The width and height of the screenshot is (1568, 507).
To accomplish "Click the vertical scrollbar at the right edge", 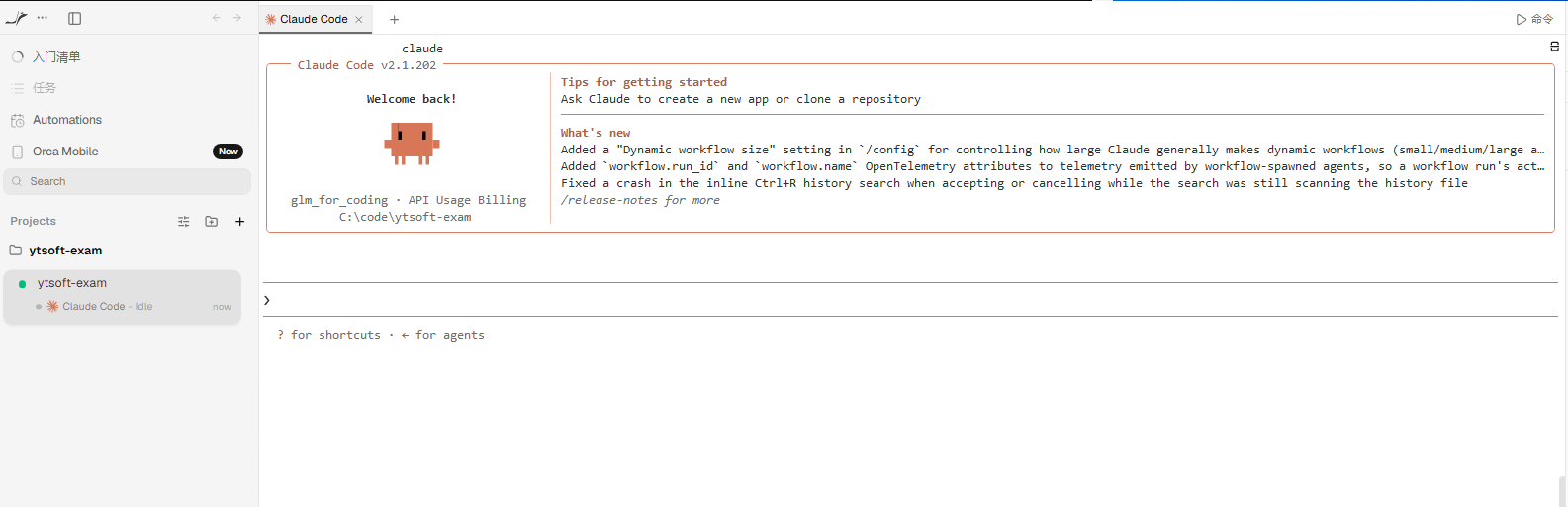I will pyautogui.click(x=1562, y=490).
